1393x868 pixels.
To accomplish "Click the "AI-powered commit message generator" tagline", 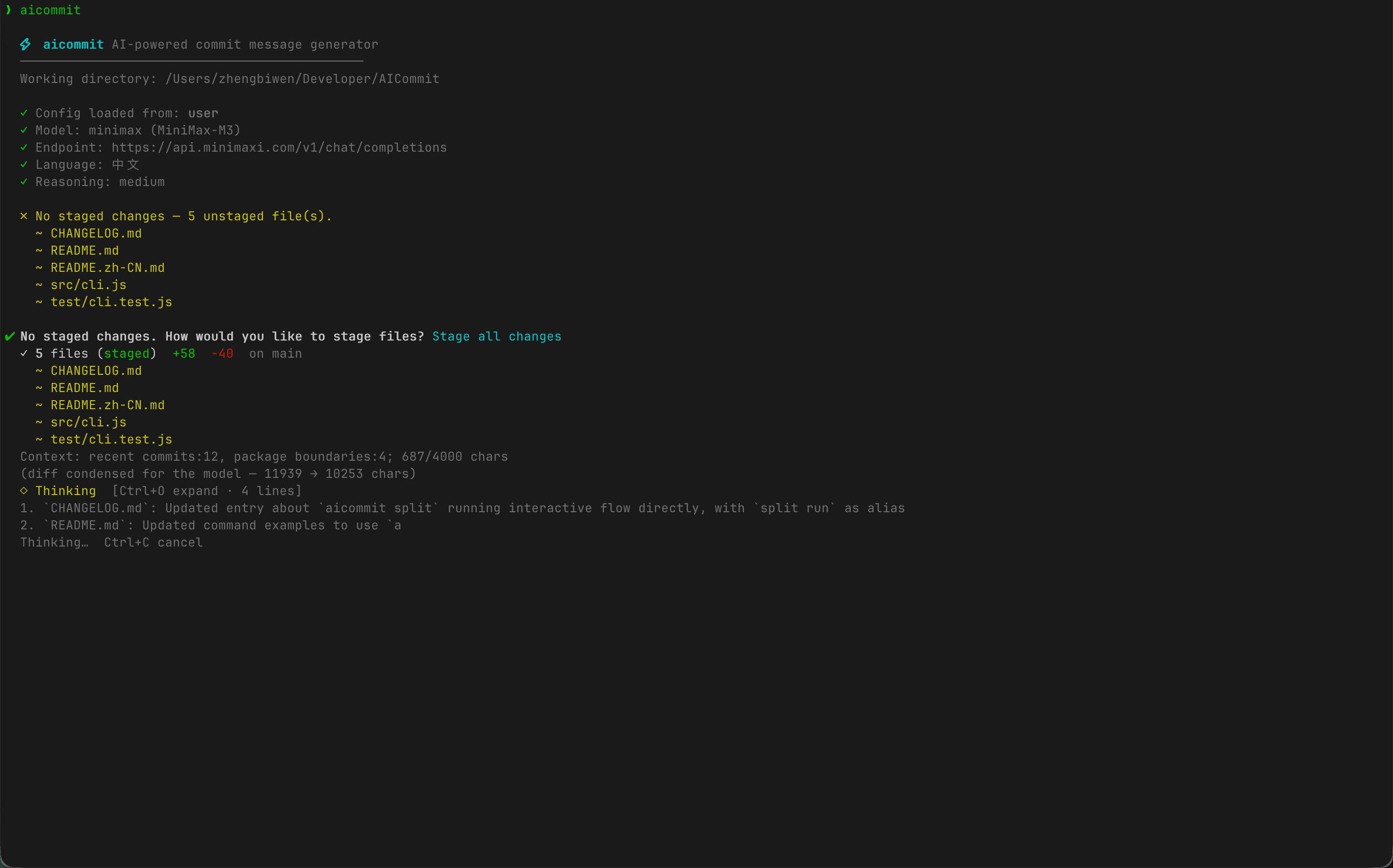I will tap(245, 44).
